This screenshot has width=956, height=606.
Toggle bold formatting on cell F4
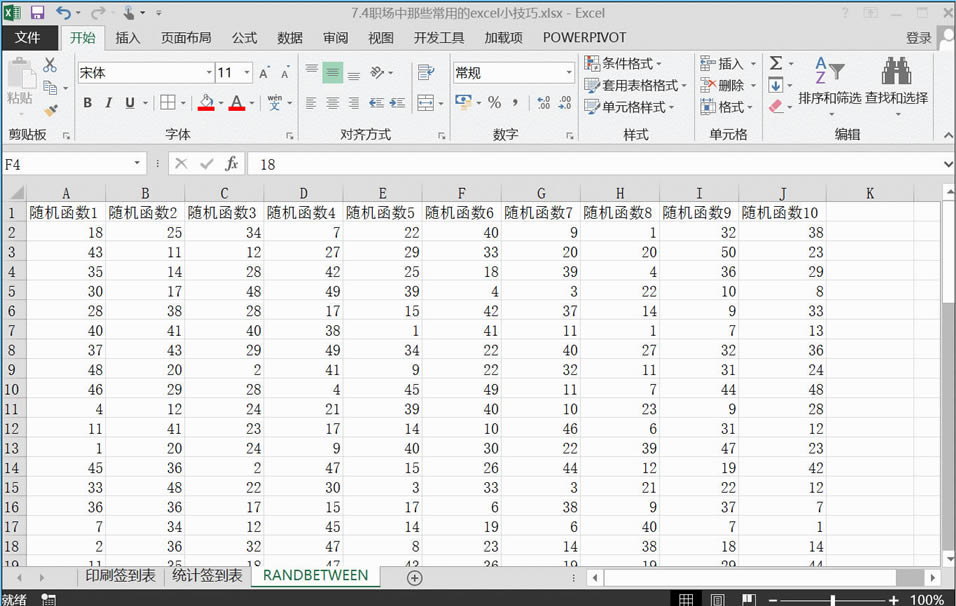(86, 103)
